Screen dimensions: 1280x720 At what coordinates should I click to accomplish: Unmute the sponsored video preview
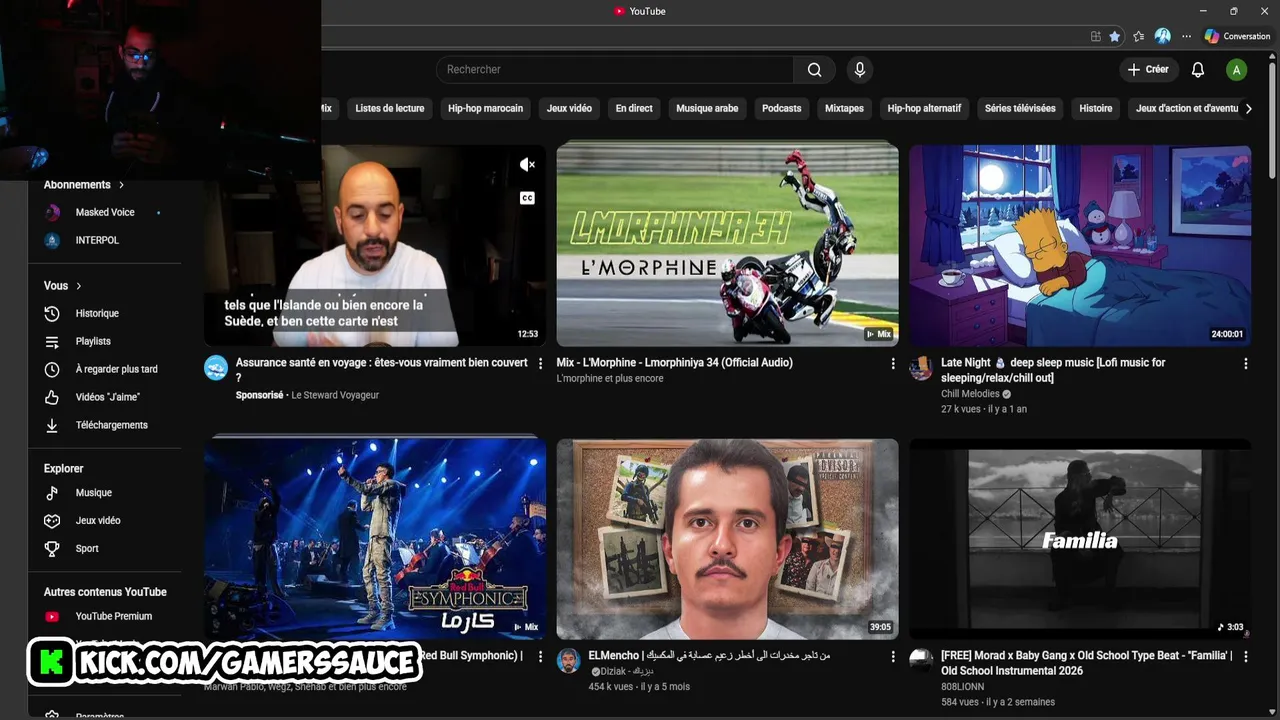527,165
